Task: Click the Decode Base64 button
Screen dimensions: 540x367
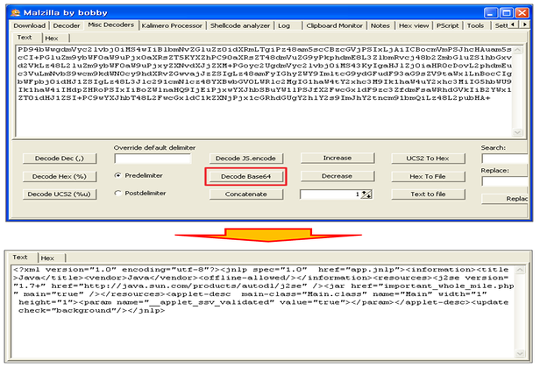Action: (x=246, y=176)
